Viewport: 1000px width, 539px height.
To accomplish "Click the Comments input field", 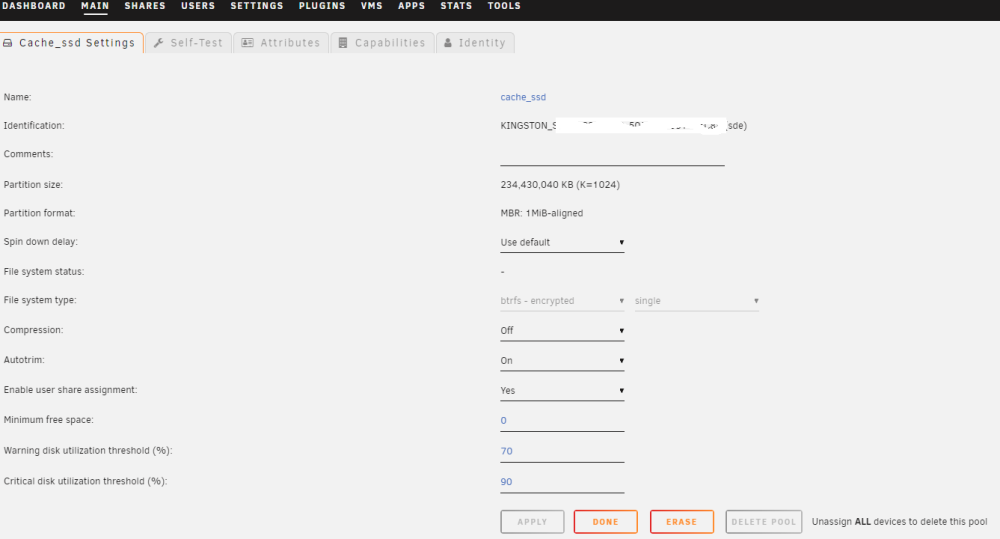I will tap(612, 155).
